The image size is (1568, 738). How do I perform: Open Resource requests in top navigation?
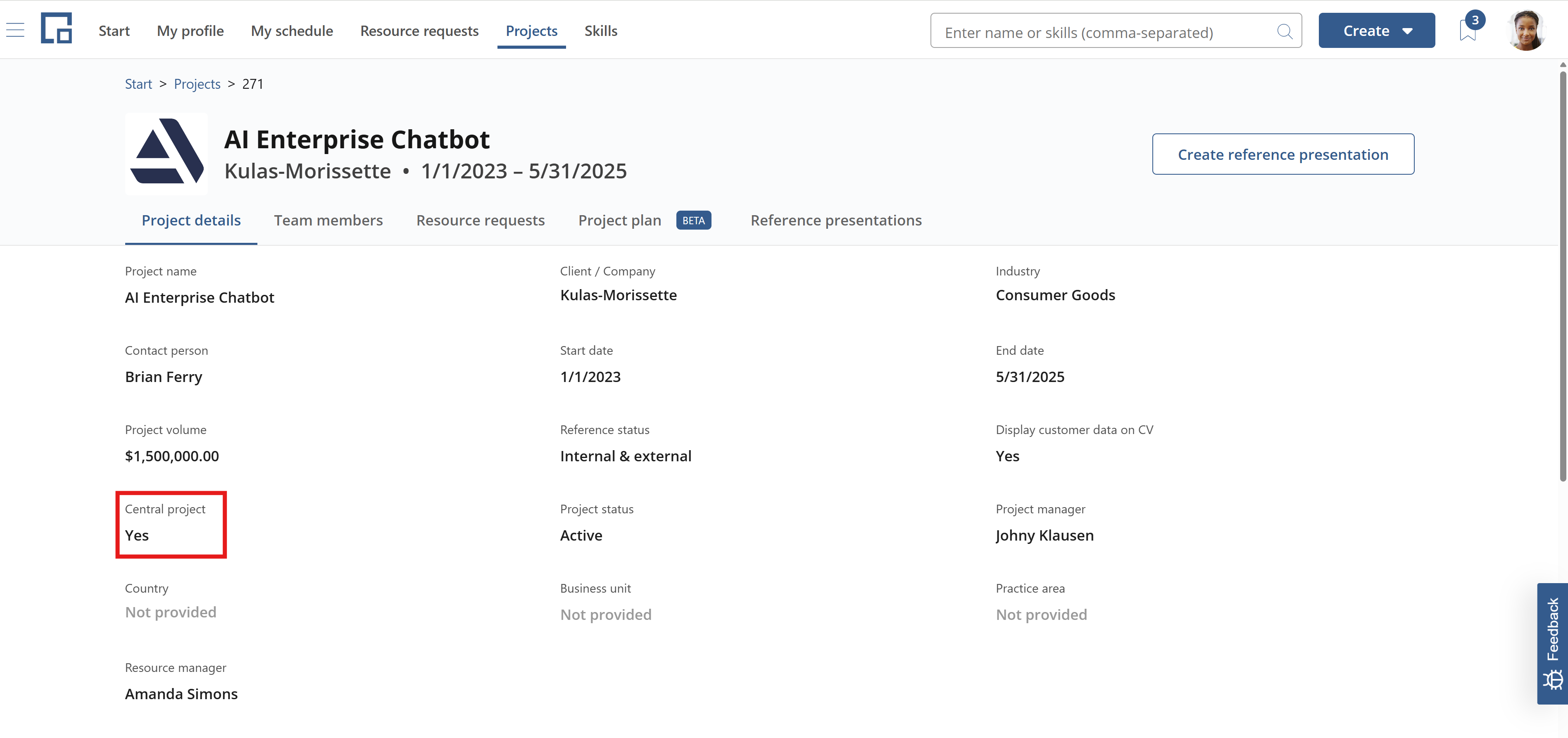pyautogui.click(x=419, y=31)
